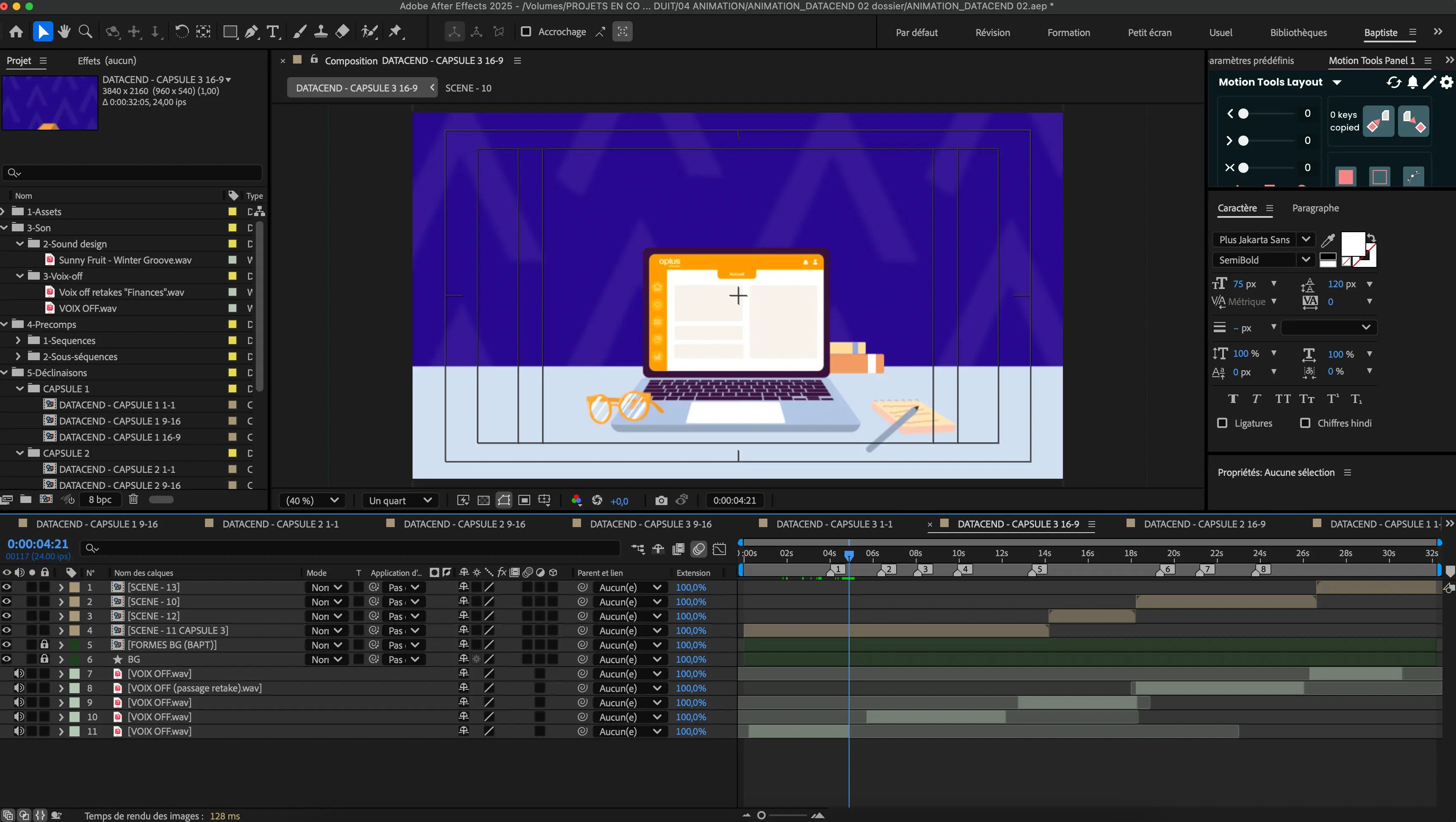Click the timeline current time 0:00:04:21

coord(38,544)
